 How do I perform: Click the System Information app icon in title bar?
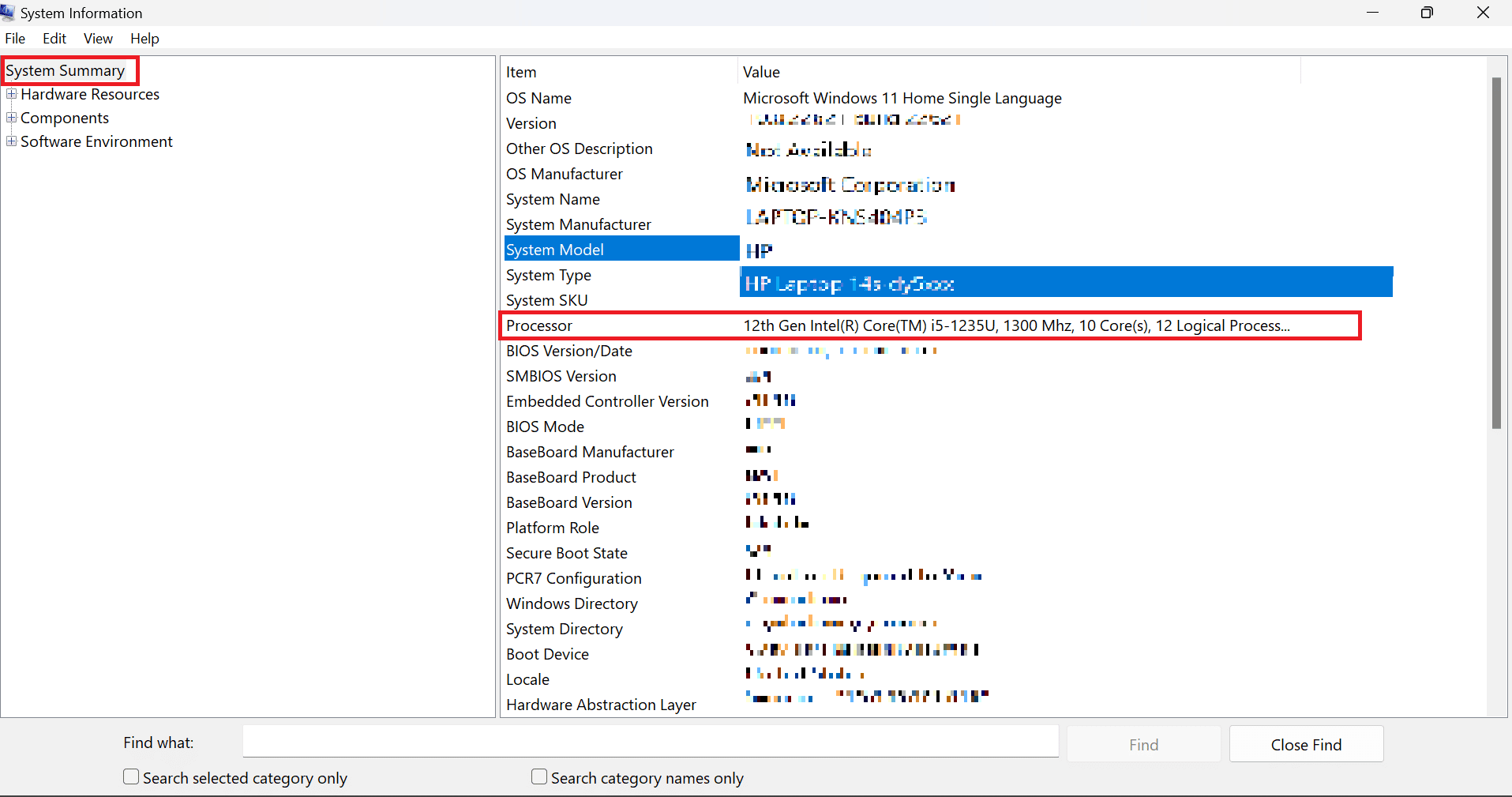coord(7,12)
